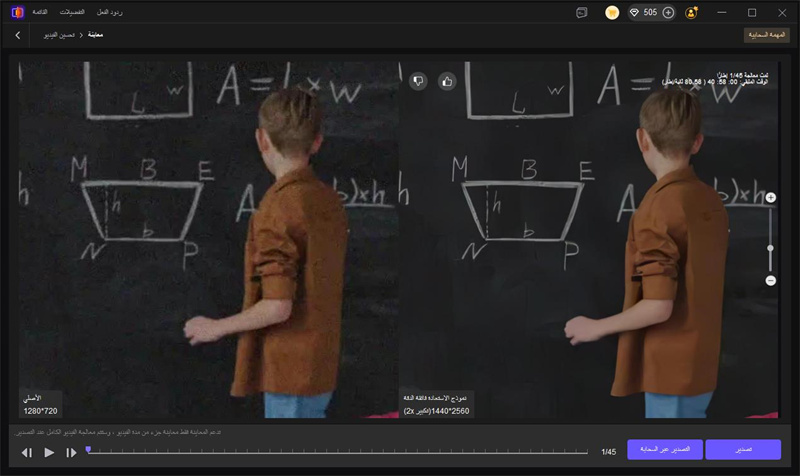Zoom out using the minus button
This screenshot has height=476, width=800.
coord(770,281)
